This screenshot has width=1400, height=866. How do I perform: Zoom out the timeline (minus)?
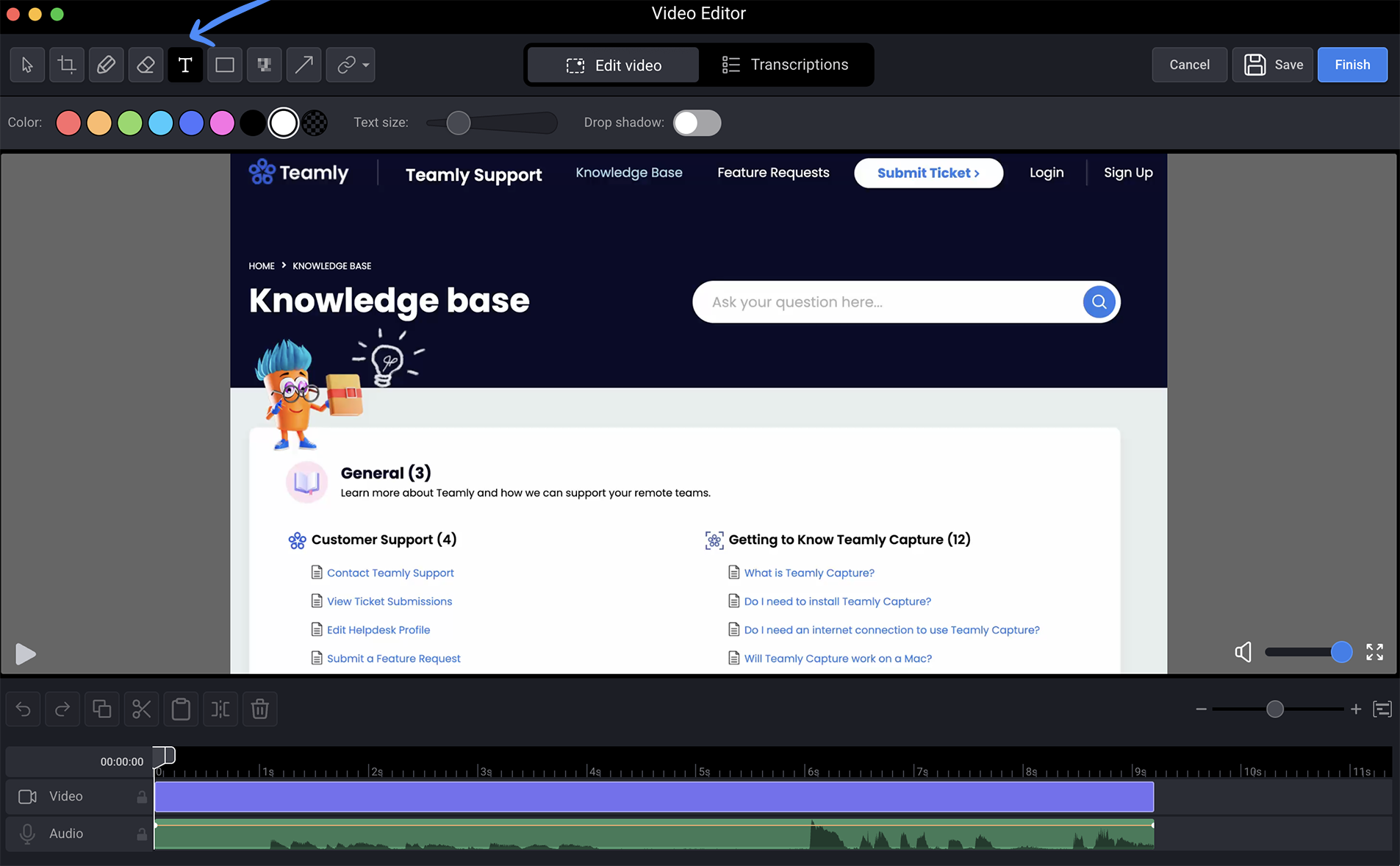point(1201,709)
